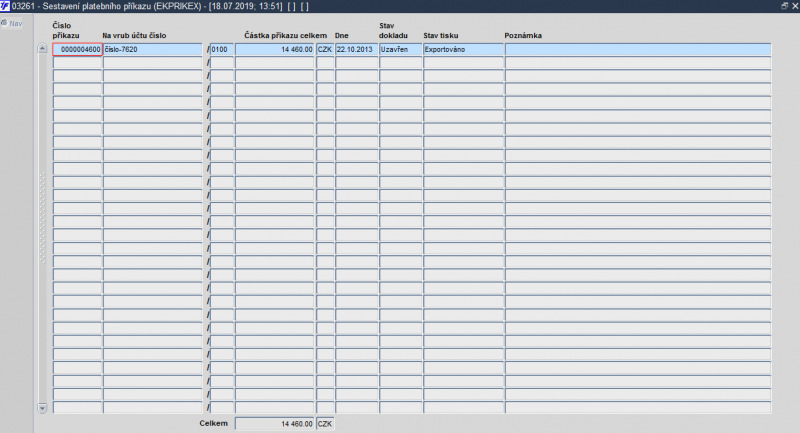Viewport: 800px width, 433px height.
Task: Click account field číslo-7620
Action: click(x=153, y=49)
